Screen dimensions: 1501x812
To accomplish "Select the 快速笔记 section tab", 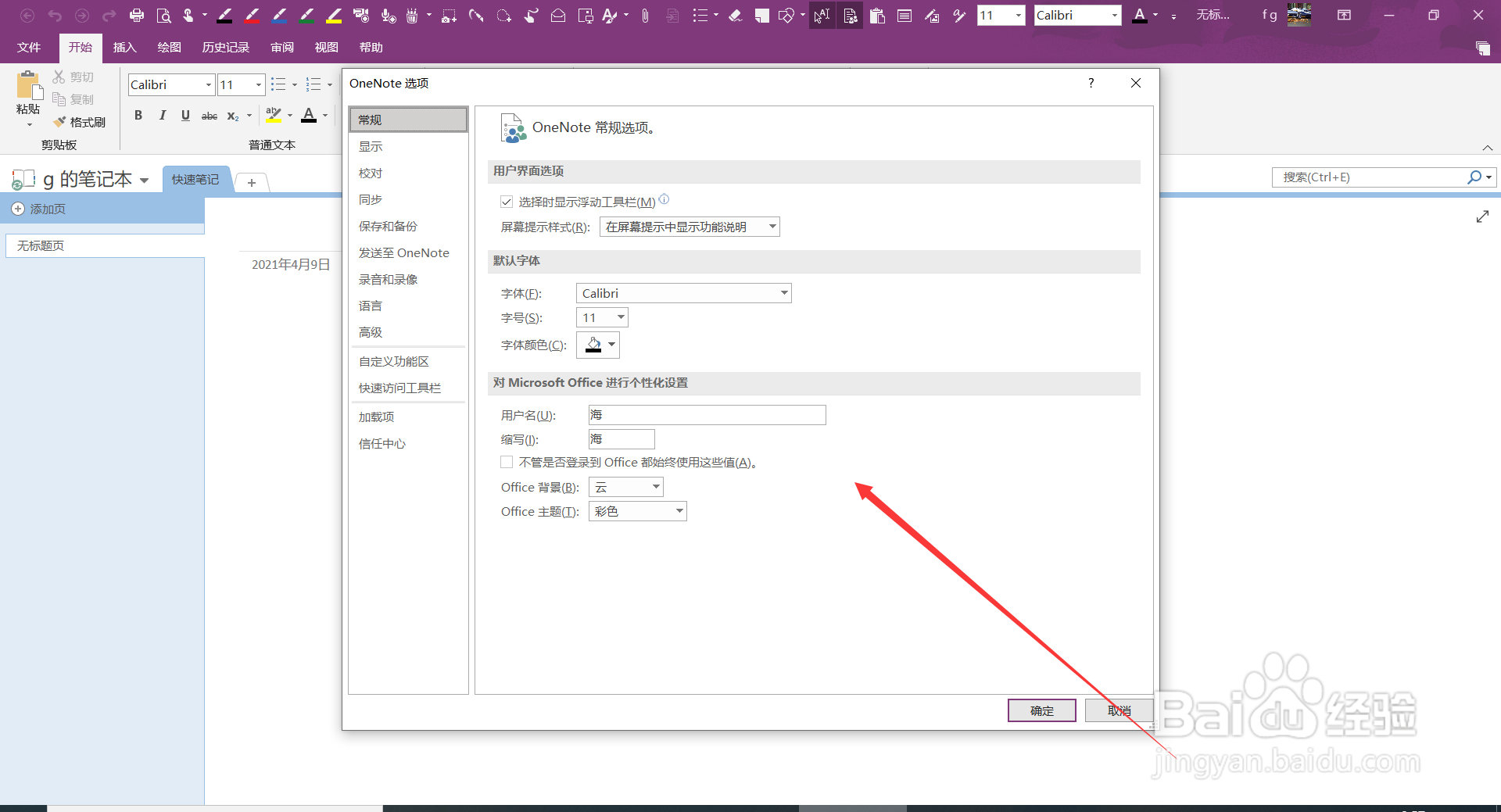I will click(x=195, y=179).
